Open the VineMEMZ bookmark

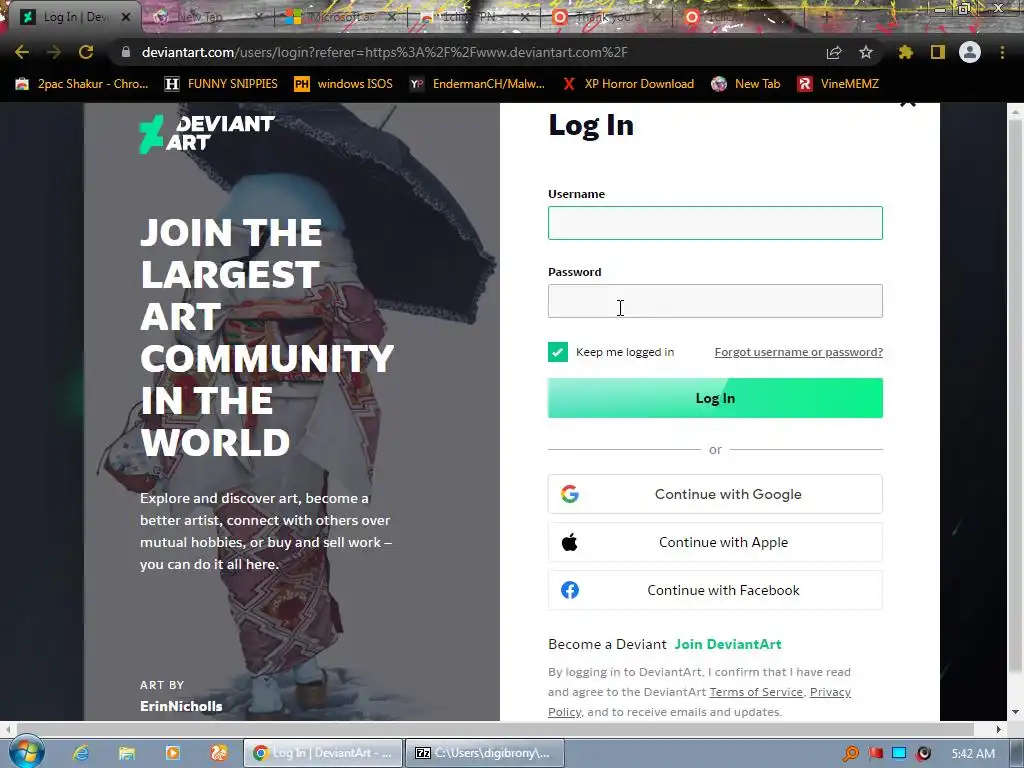[839, 84]
